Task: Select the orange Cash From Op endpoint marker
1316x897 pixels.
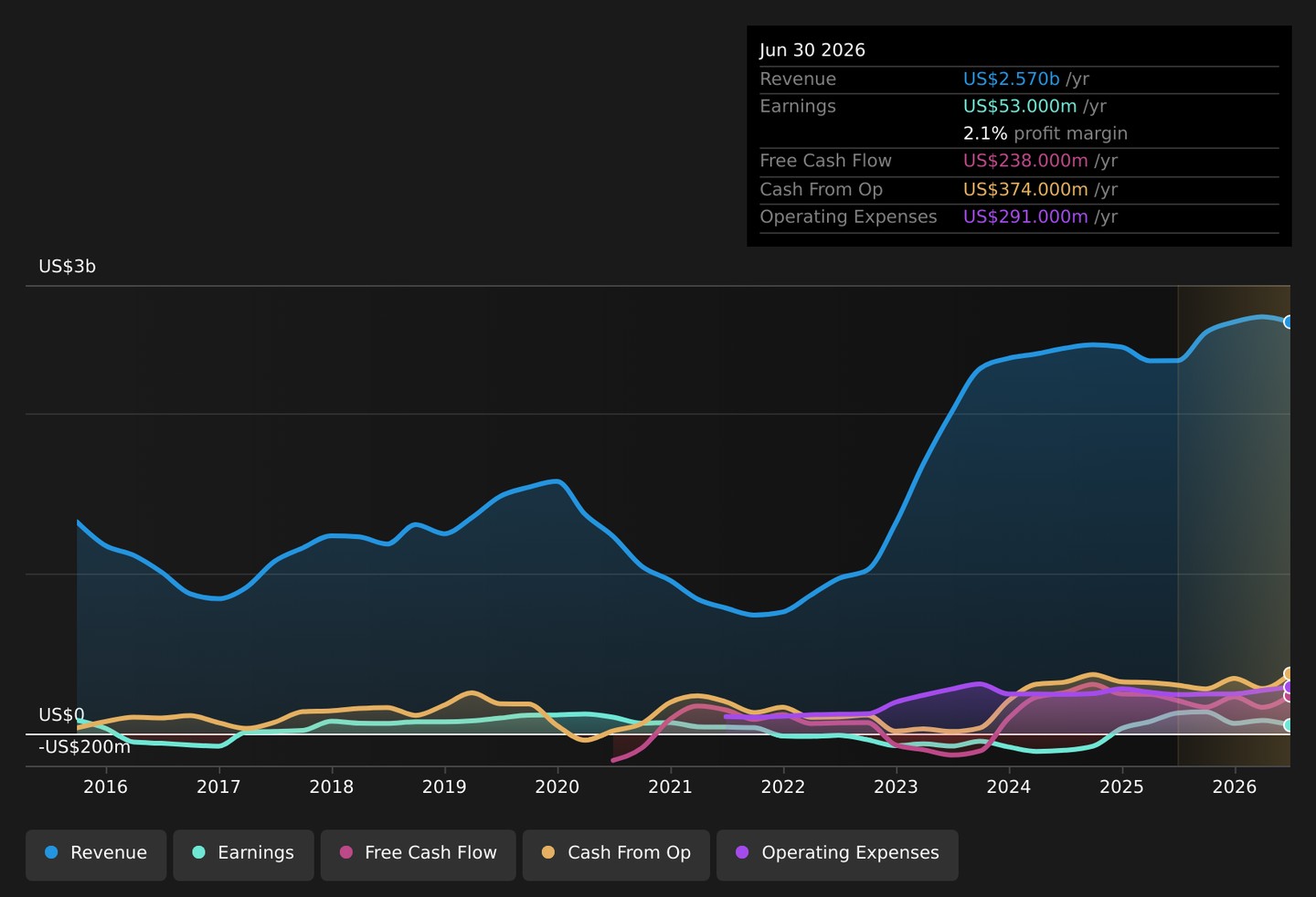Action: coord(1289,674)
